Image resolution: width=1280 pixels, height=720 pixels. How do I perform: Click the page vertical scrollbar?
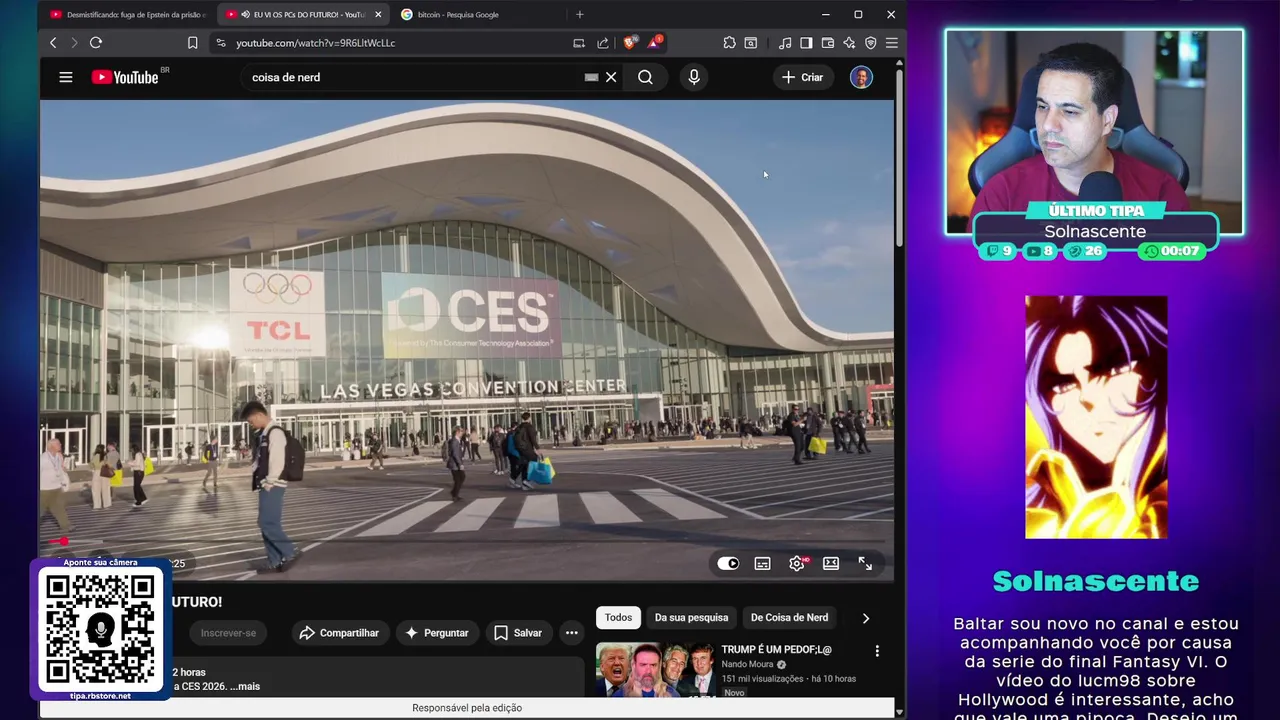click(x=899, y=158)
